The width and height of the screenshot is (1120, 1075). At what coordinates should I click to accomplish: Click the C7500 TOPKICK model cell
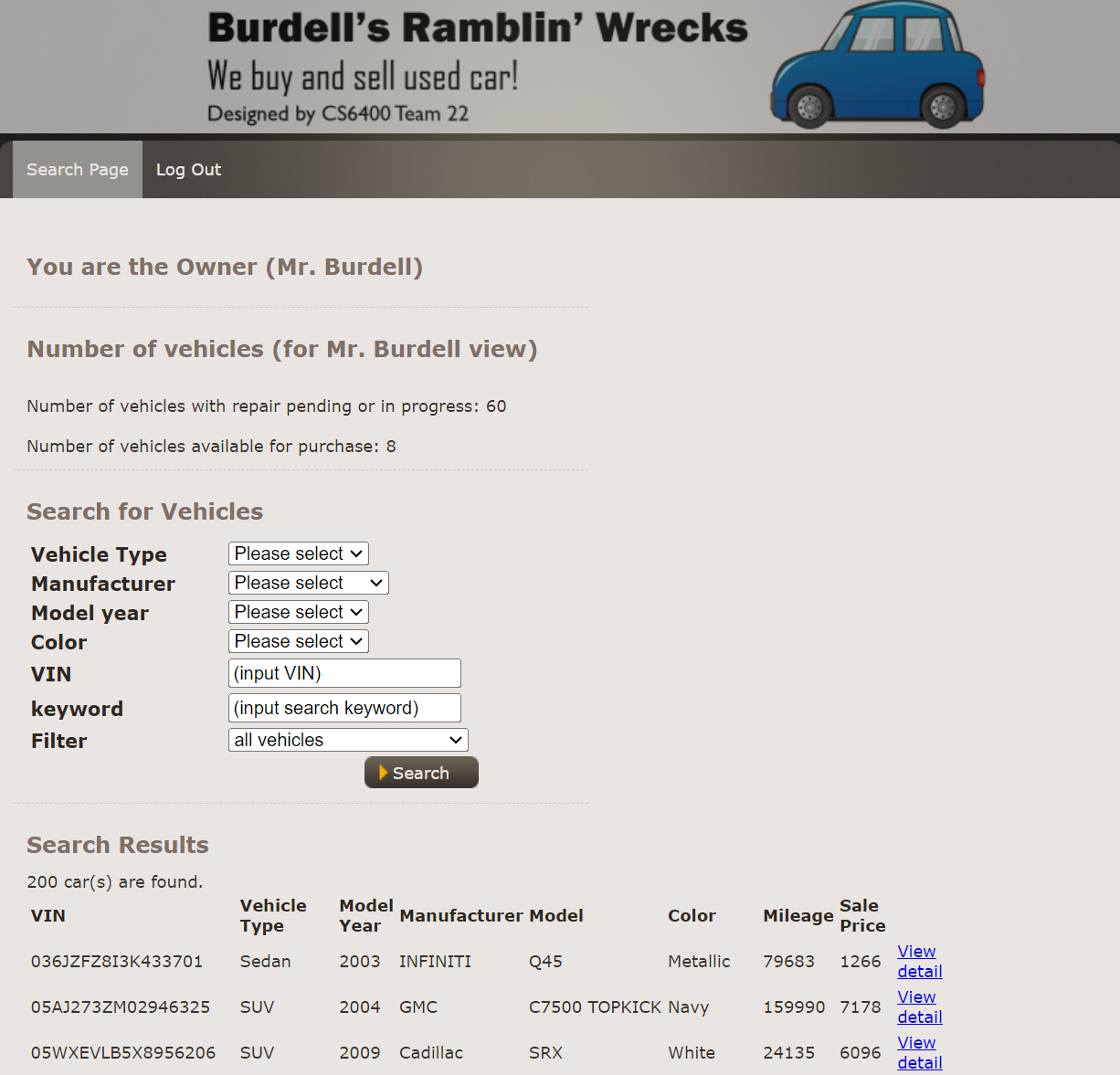coord(595,1007)
